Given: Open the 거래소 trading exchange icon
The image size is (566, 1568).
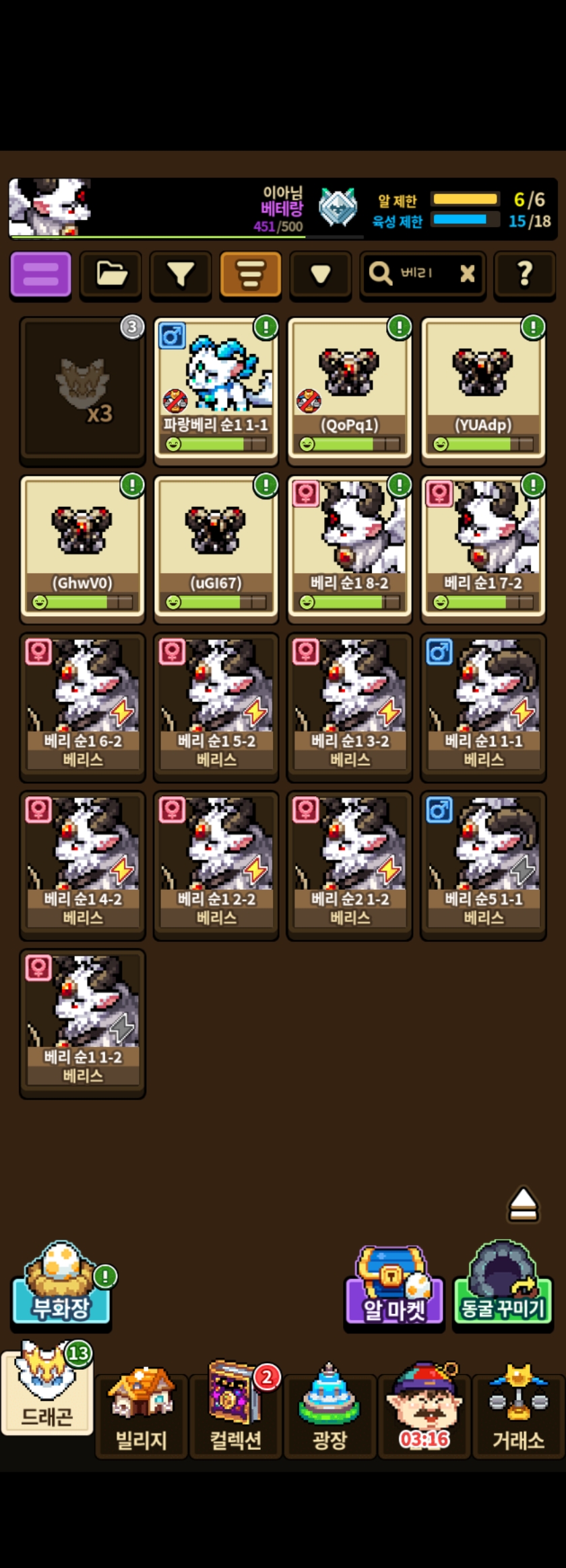Looking at the screenshot, I should (519, 1409).
